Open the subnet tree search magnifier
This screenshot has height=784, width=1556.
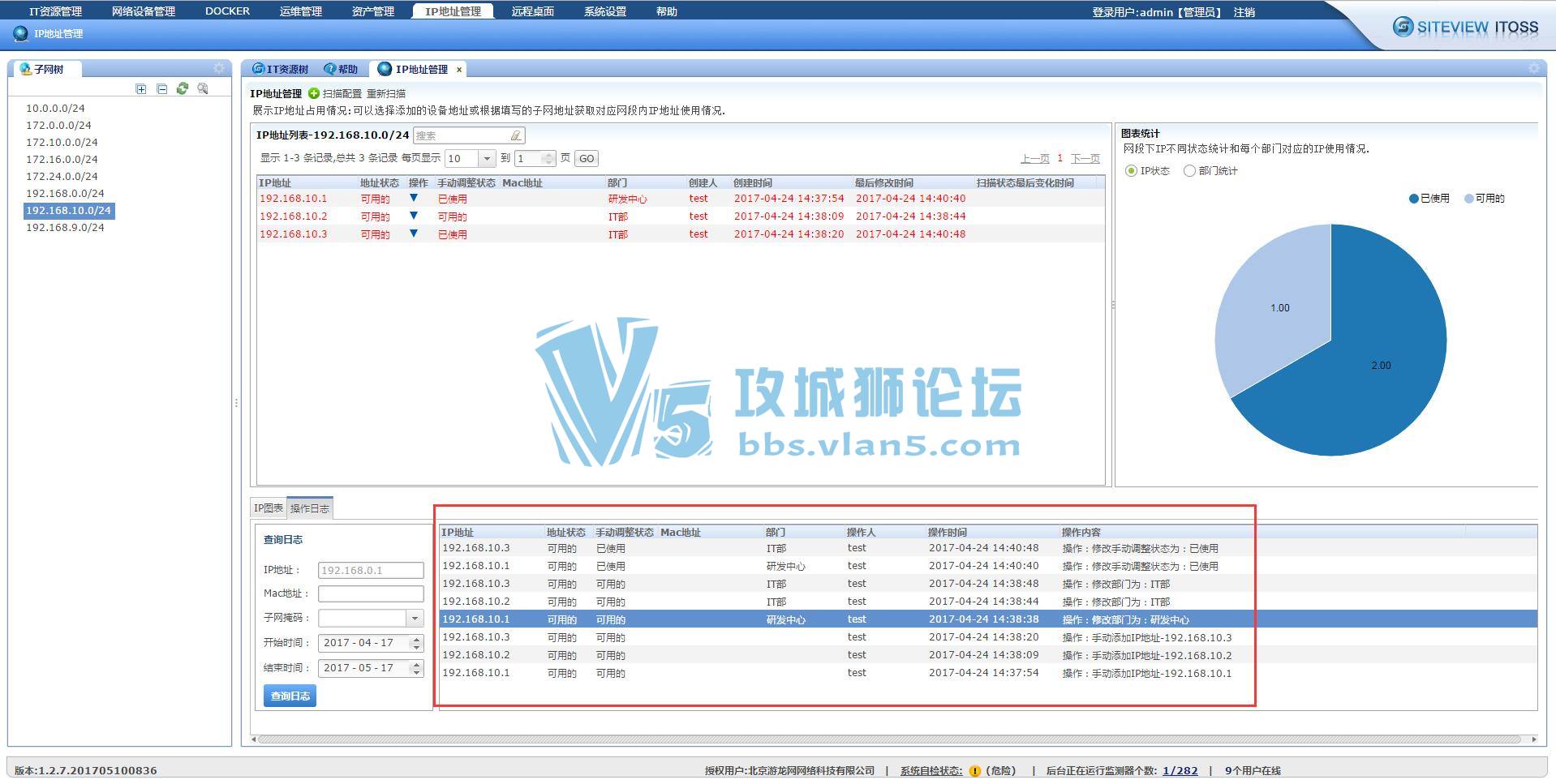click(x=203, y=88)
